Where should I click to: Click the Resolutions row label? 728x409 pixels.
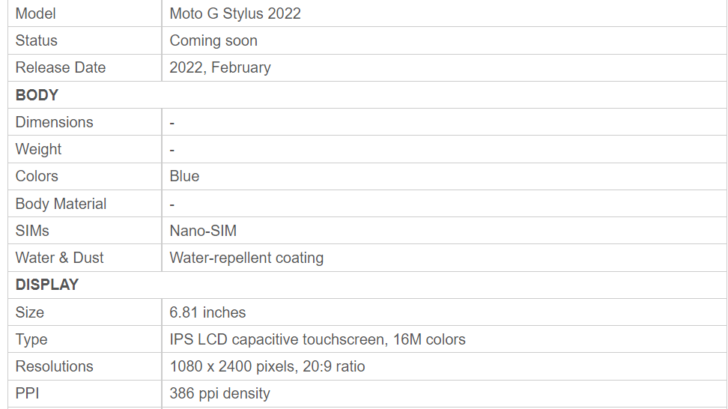[x=54, y=366]
